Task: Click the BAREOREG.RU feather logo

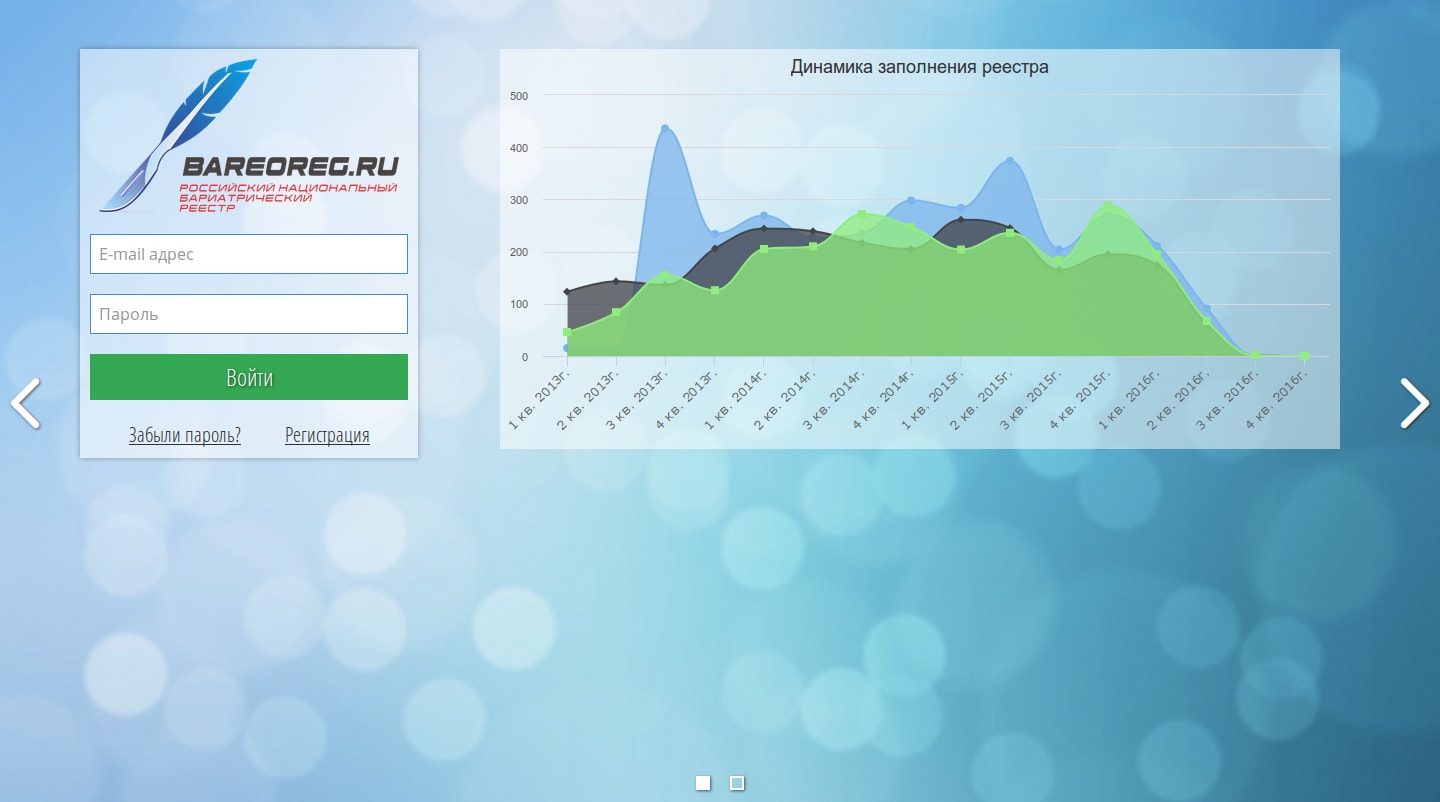Action: tap(248, 136)
